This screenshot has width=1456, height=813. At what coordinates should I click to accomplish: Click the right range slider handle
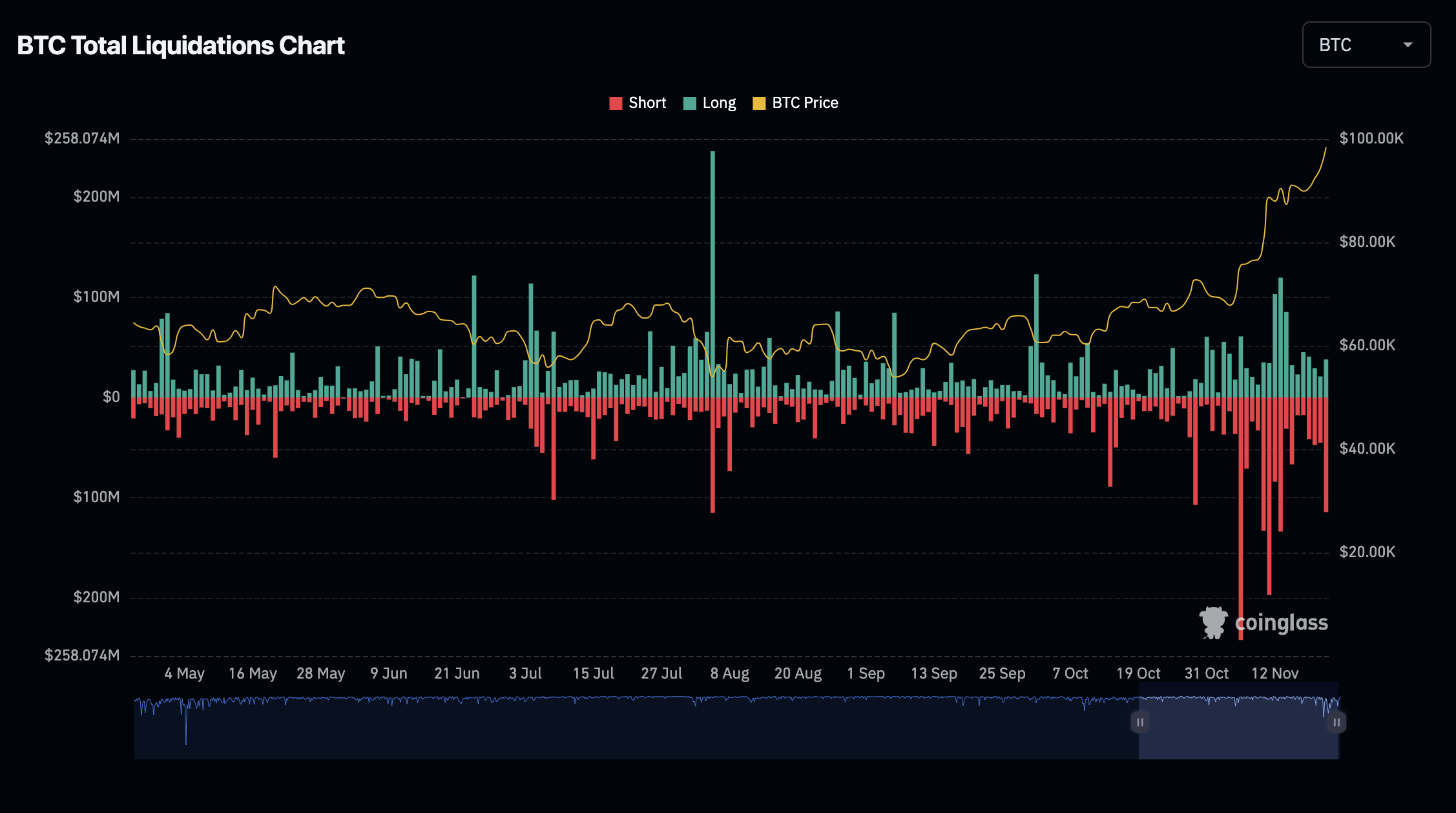click(1336, 722)
